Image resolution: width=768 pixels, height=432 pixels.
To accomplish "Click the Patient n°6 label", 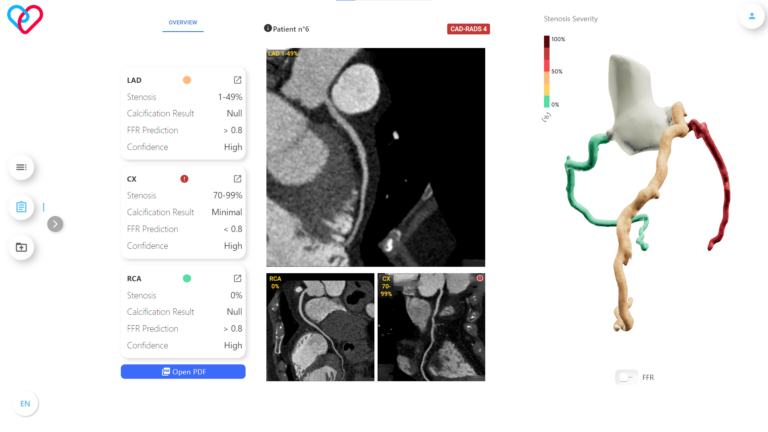I will [291, 29].
